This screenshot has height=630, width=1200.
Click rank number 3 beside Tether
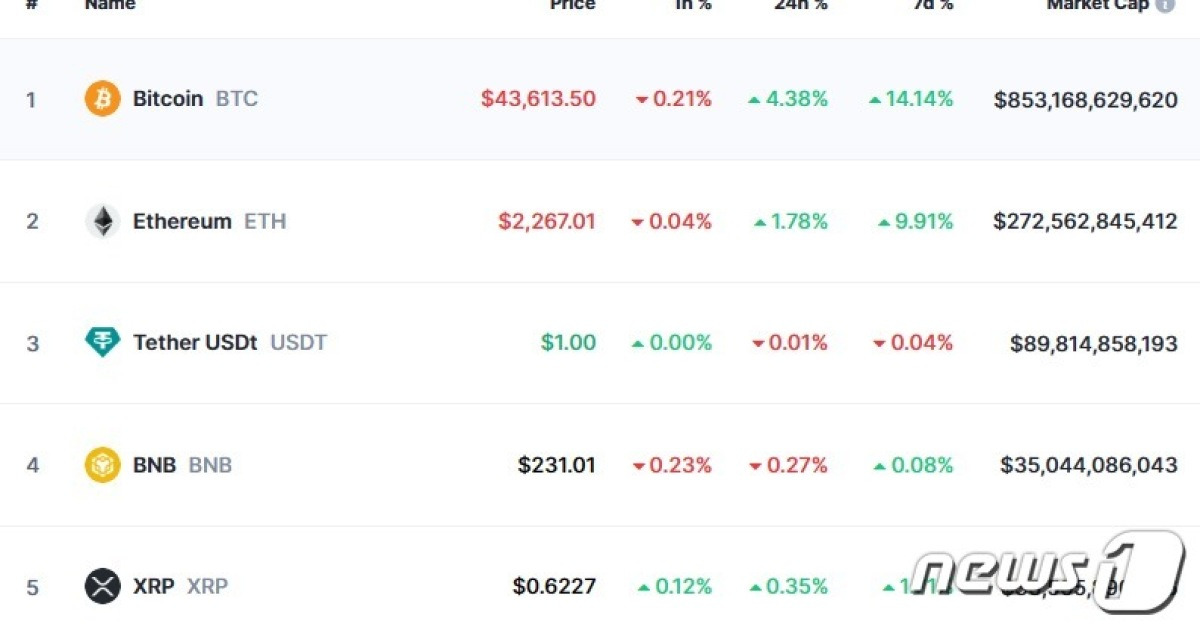33,342
